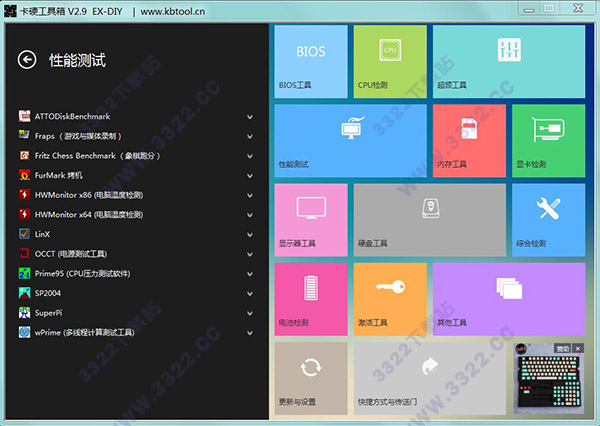The width and height of the screenshot is (600, 426).
Task: Select the Prime95 (CPU压力测试软件) text
Action: coord(82,274)
